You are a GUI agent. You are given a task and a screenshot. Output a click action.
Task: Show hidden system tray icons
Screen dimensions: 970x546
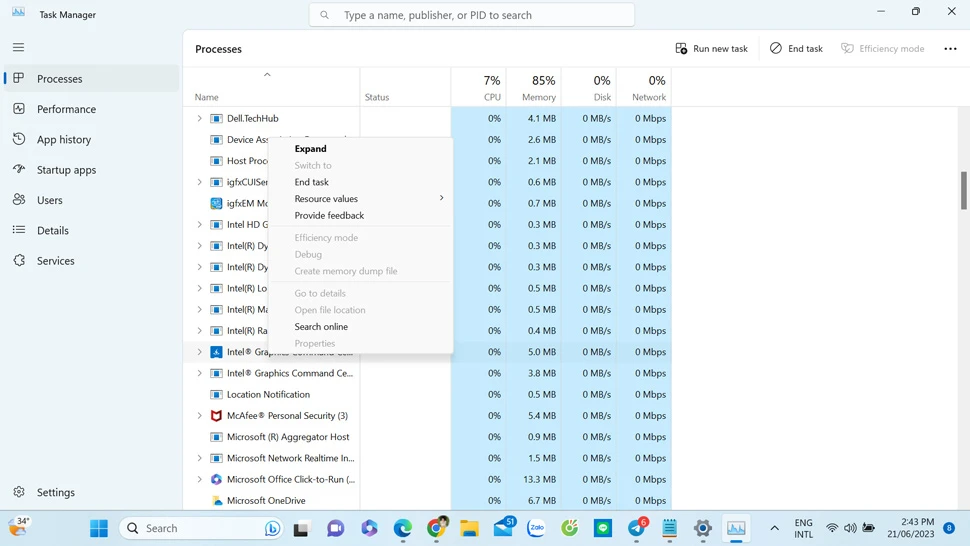(x=774, y=528)
